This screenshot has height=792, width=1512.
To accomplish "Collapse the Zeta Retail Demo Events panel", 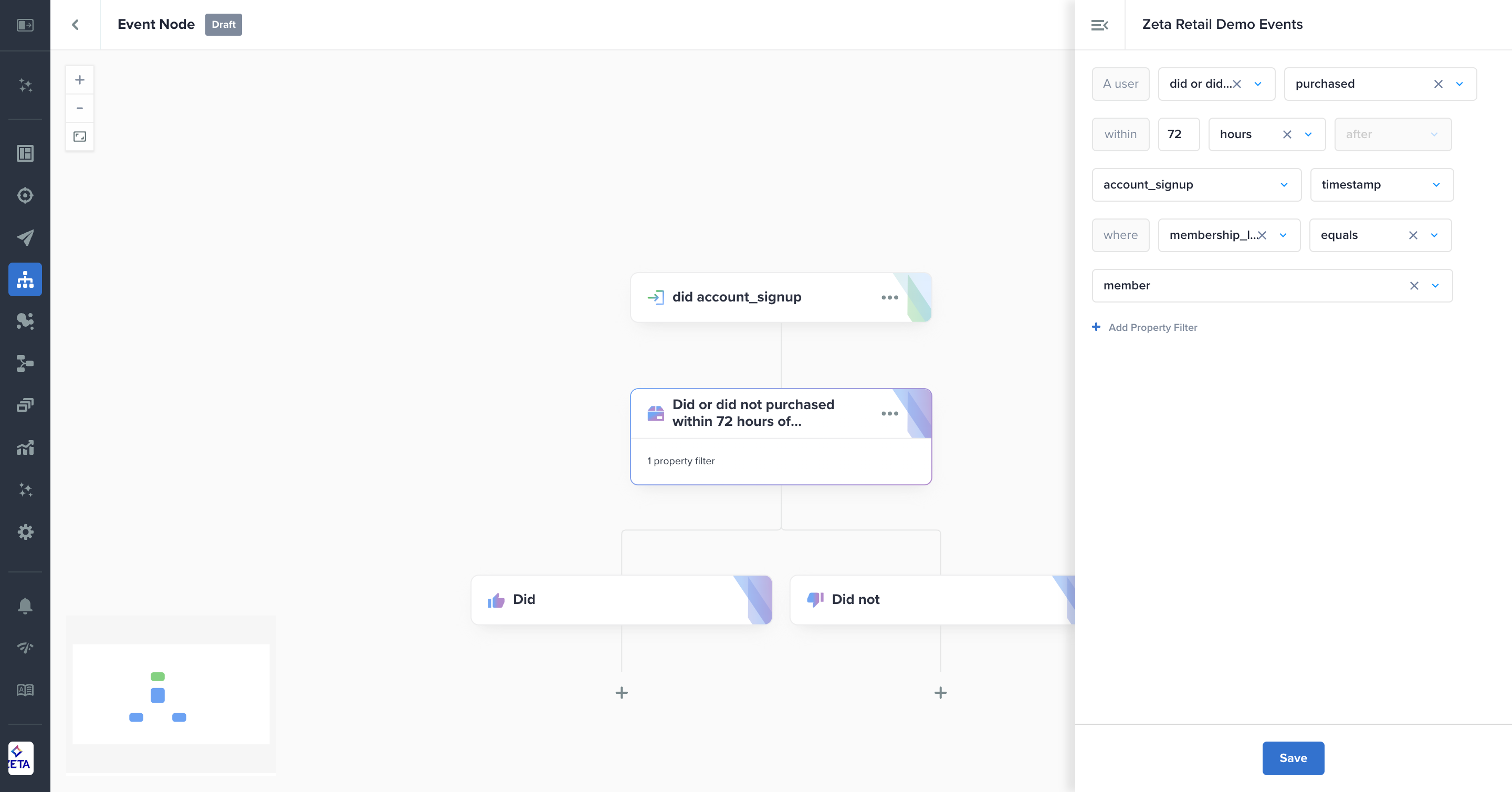I will [x=1099, y=25].
